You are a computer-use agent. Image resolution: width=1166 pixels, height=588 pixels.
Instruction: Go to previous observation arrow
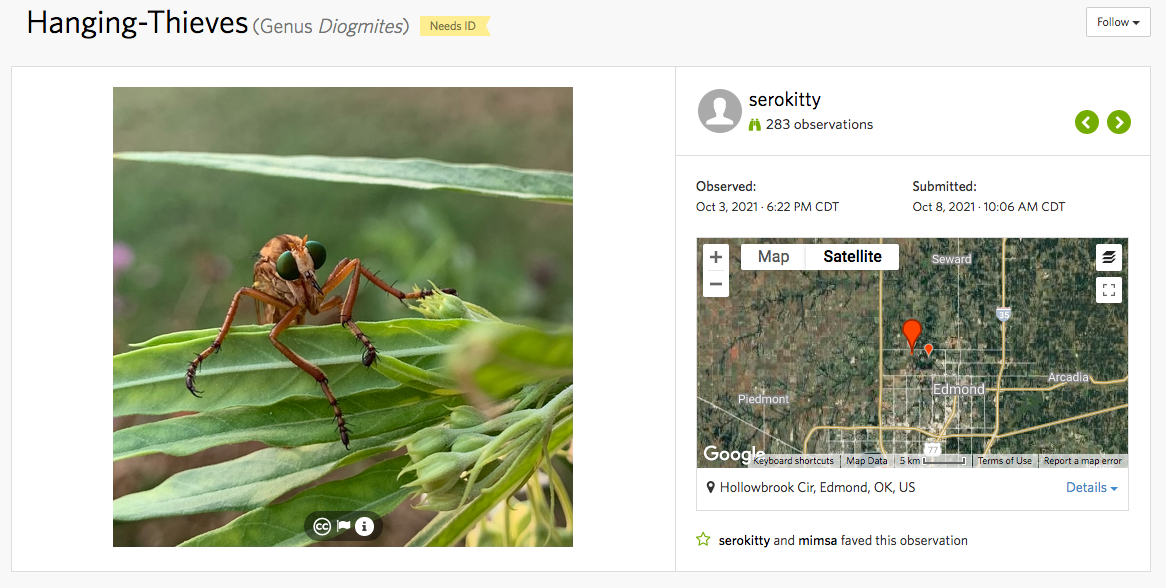[1087, 122]
